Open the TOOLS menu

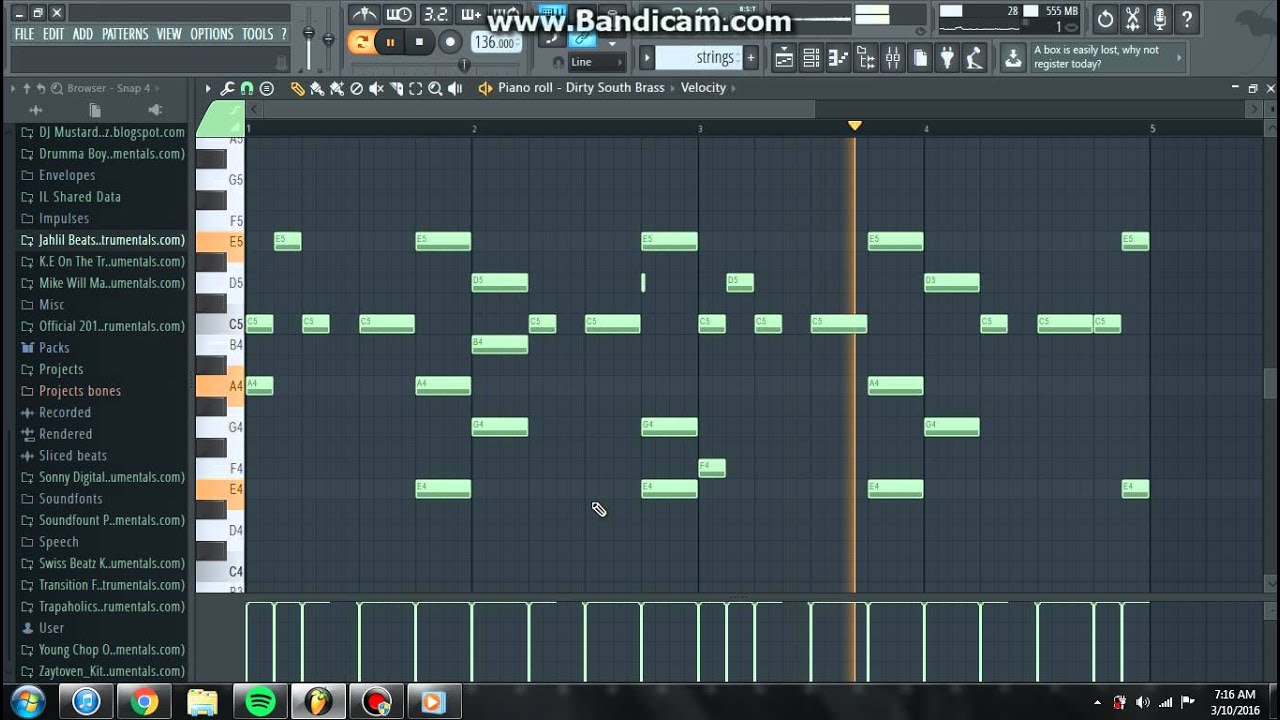258,34
